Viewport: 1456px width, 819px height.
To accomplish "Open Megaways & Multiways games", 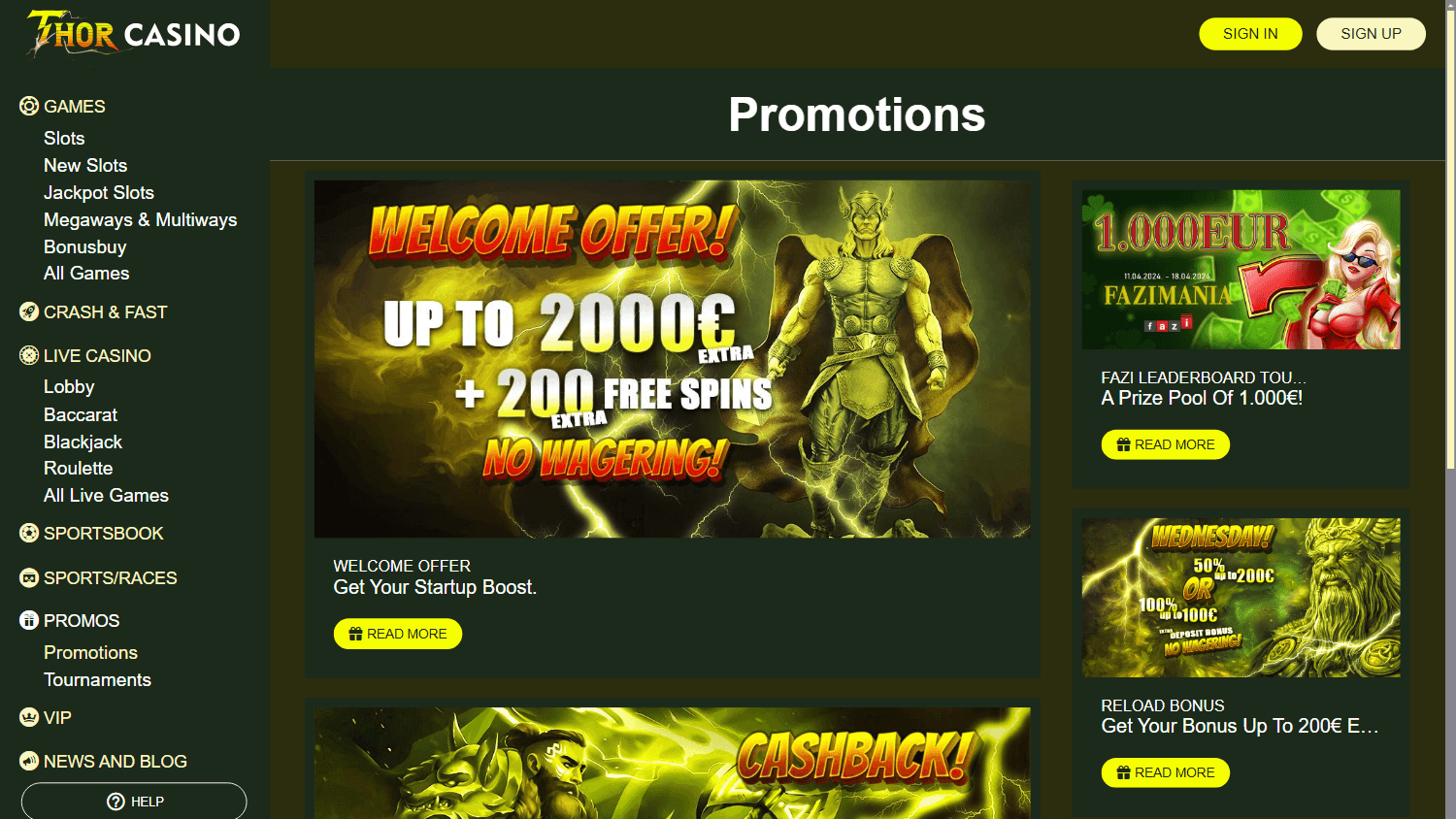I will pyautogui.click(x=141, y=219).
